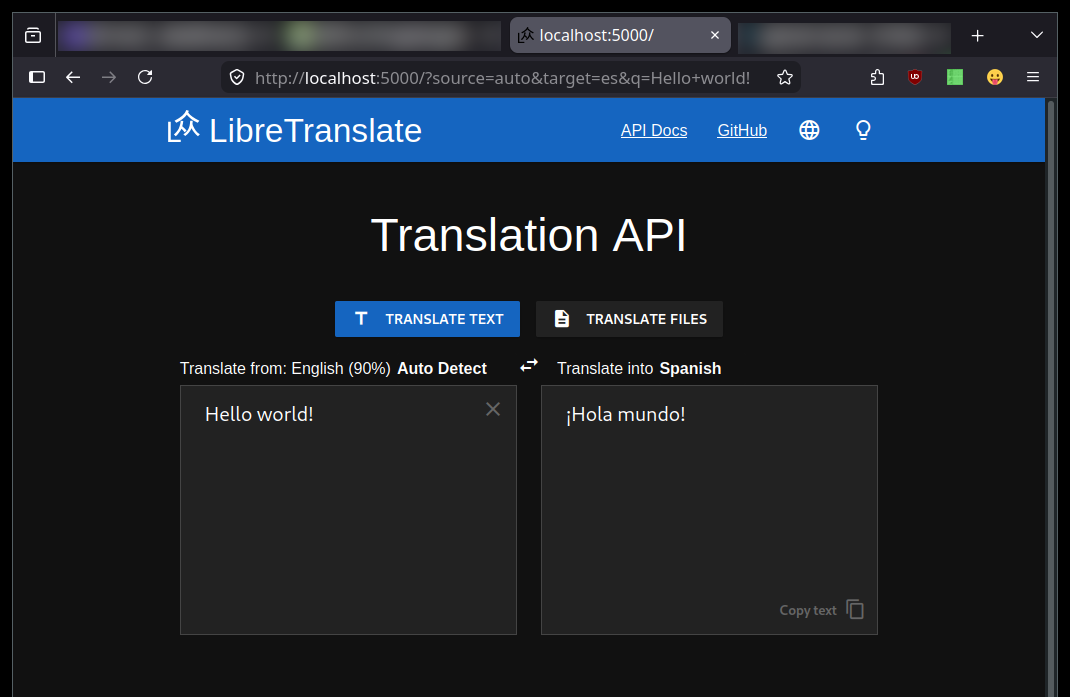Click the tracking protection shield icon
This screenshot has height=697, width=1070.
click(x=237, y=77)
